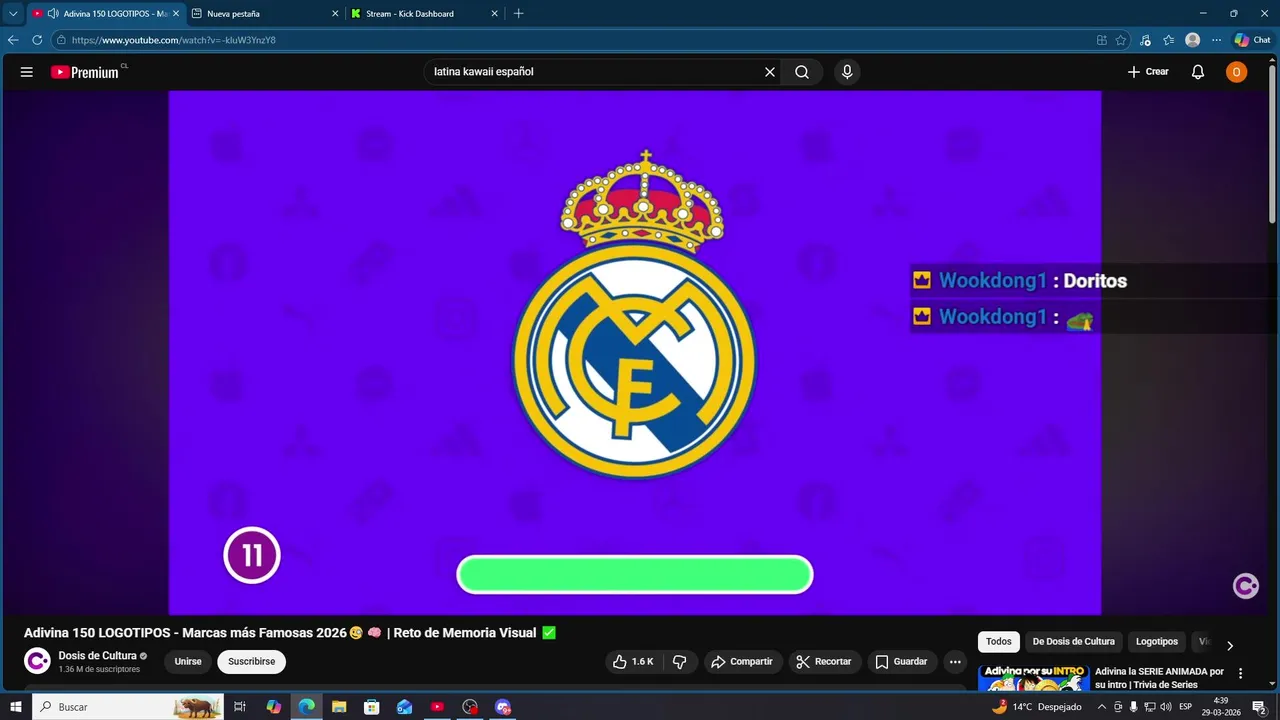Click the Unirse button

pyautogui.click(x=188, y=662)
